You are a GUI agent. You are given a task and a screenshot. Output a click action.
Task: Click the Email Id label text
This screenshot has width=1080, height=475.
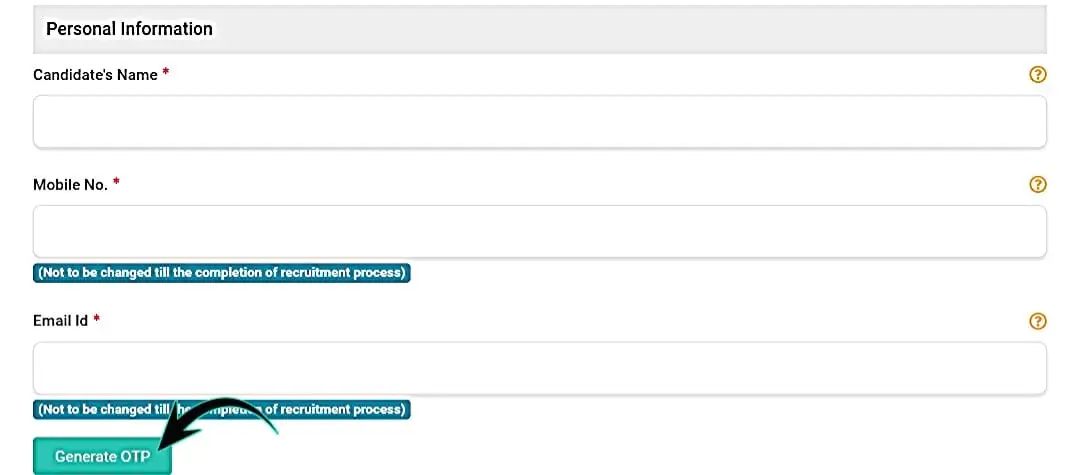(x=61, y=322)
